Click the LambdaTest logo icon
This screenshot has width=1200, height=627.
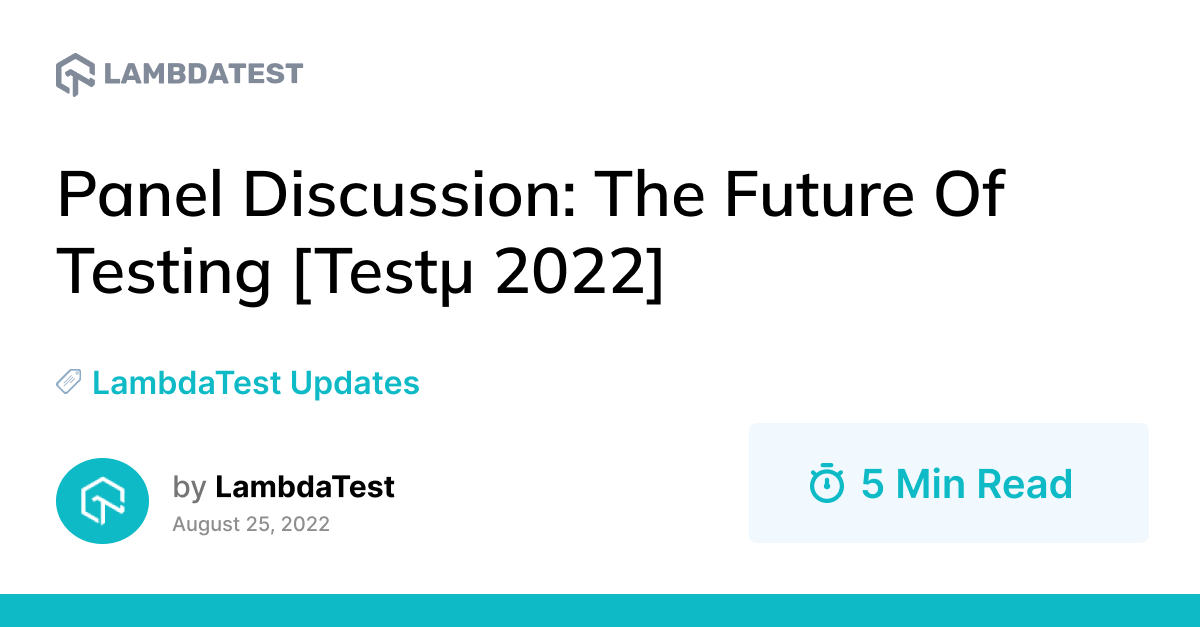tap(76, 75)
